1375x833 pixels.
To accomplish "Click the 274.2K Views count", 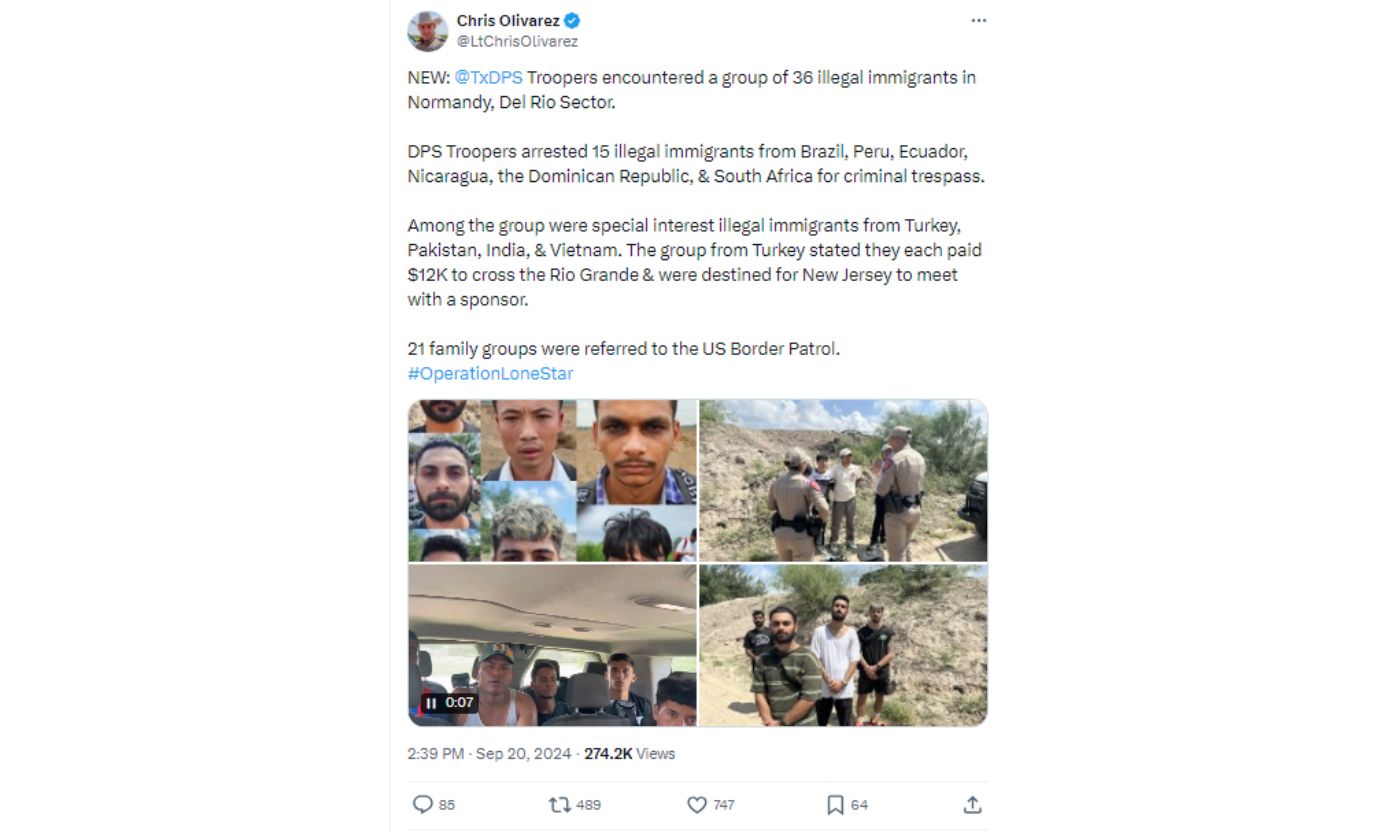I will tap(630, 754).
